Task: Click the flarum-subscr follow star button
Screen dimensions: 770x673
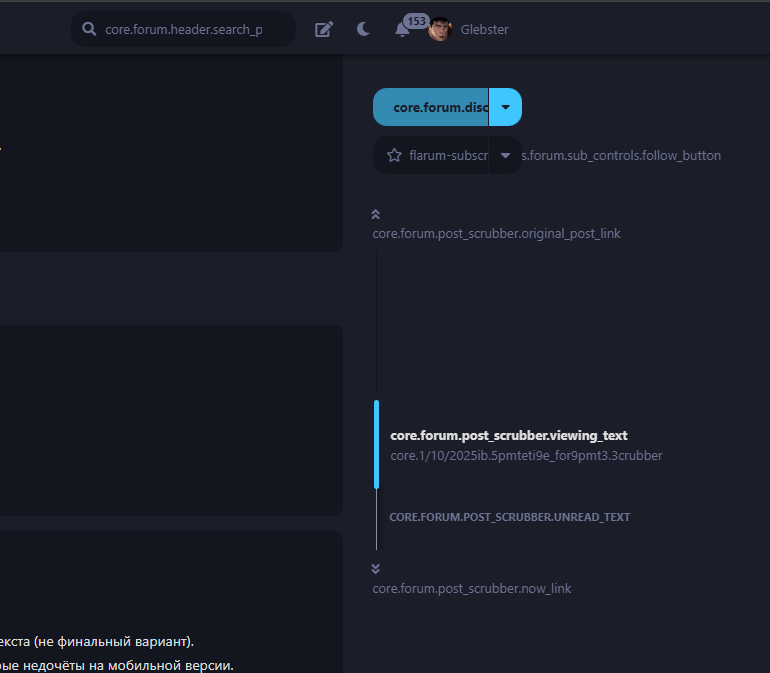Action: (x=431, y=155)
